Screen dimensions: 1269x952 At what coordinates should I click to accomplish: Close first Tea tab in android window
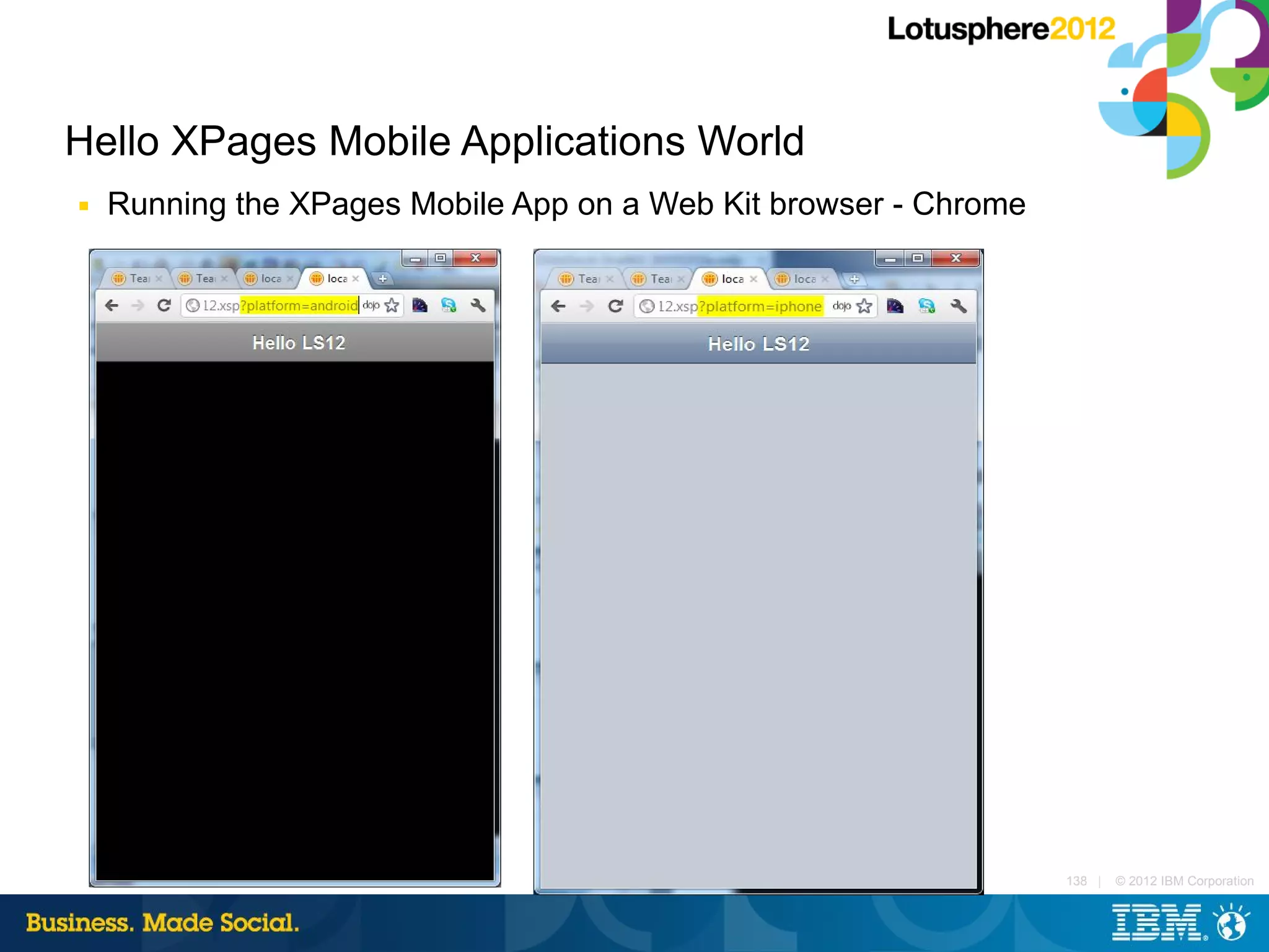point(159,279)
